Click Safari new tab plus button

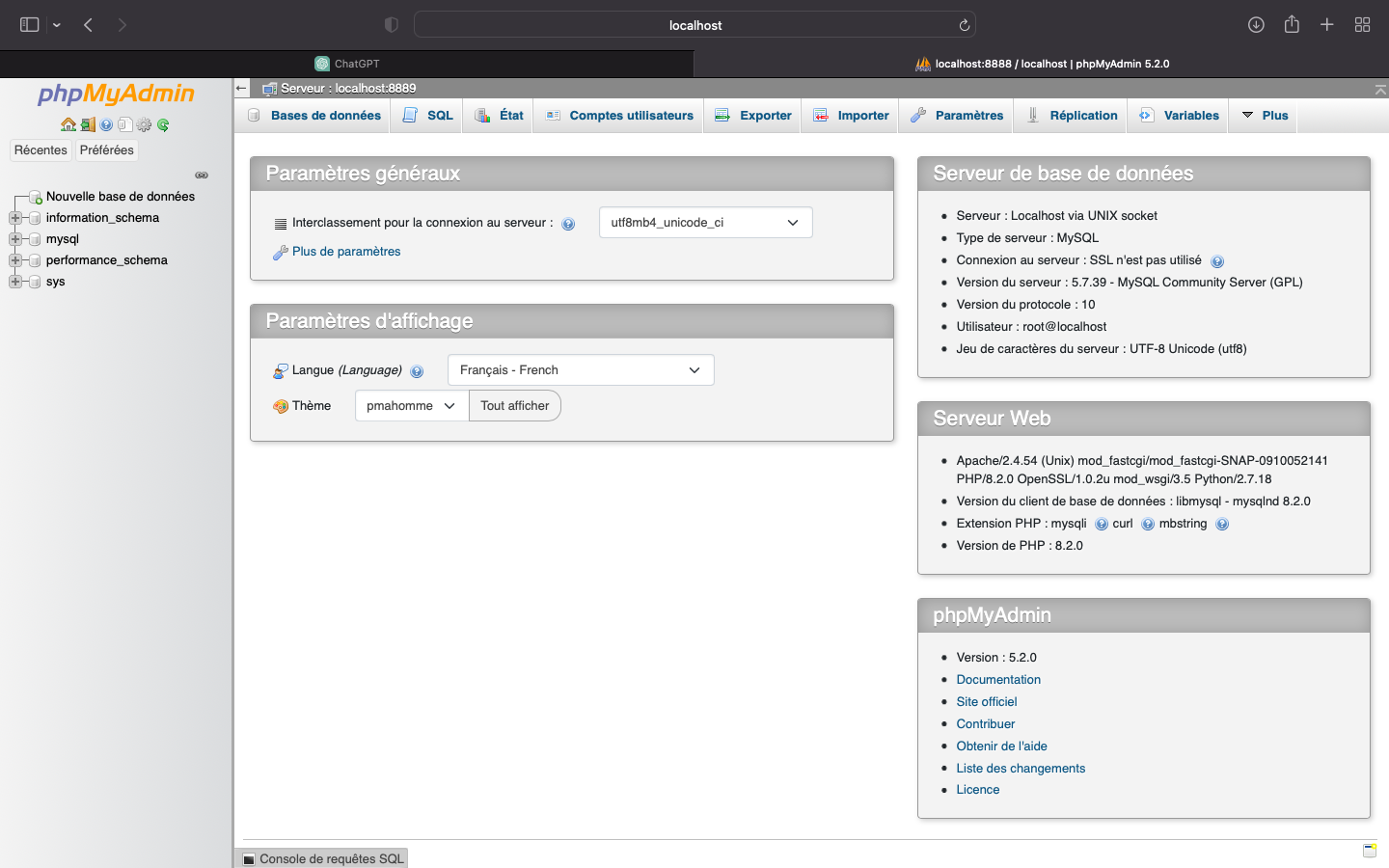pos(1327,25)
